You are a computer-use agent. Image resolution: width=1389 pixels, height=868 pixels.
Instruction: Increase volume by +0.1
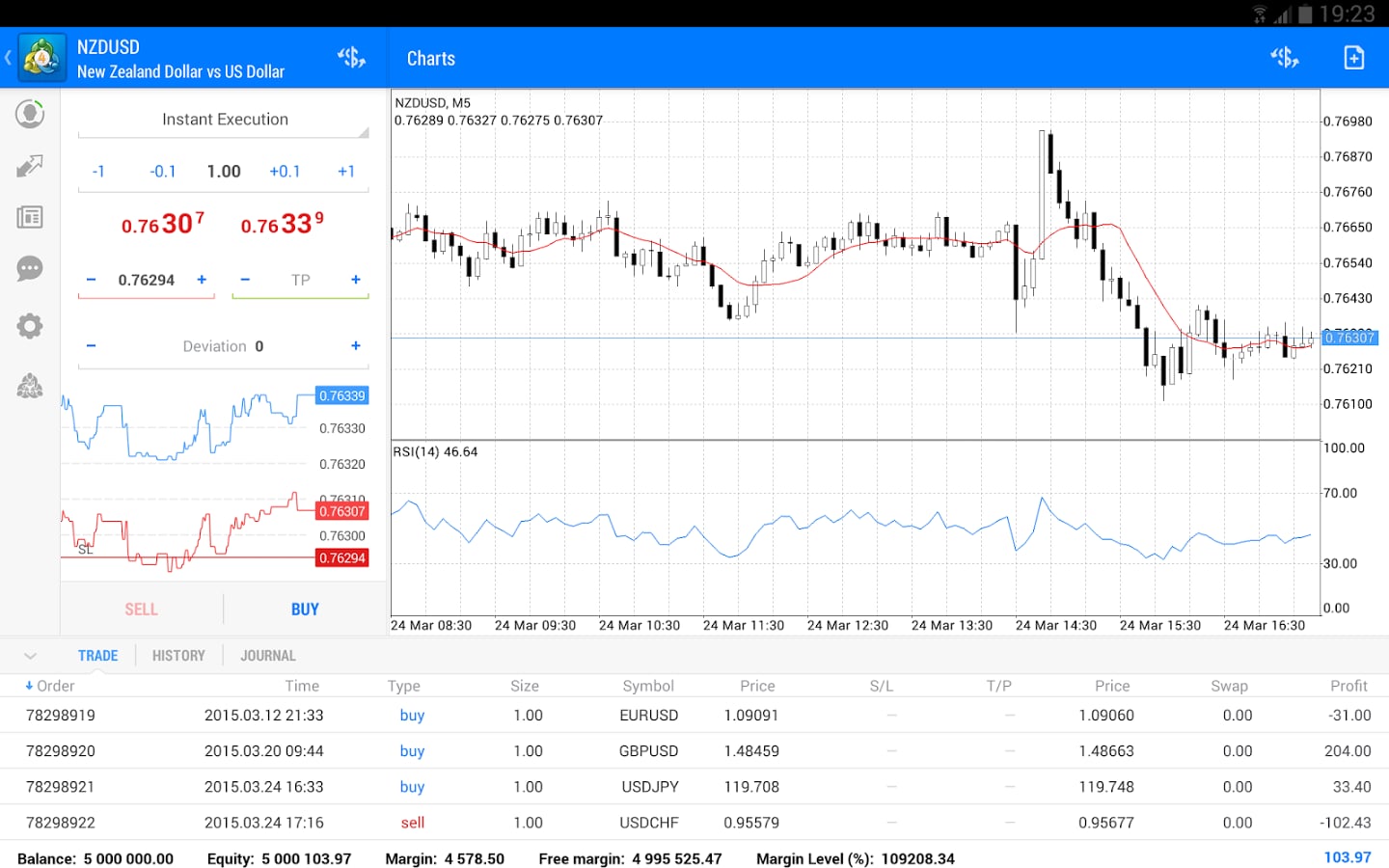click(285, 172)
